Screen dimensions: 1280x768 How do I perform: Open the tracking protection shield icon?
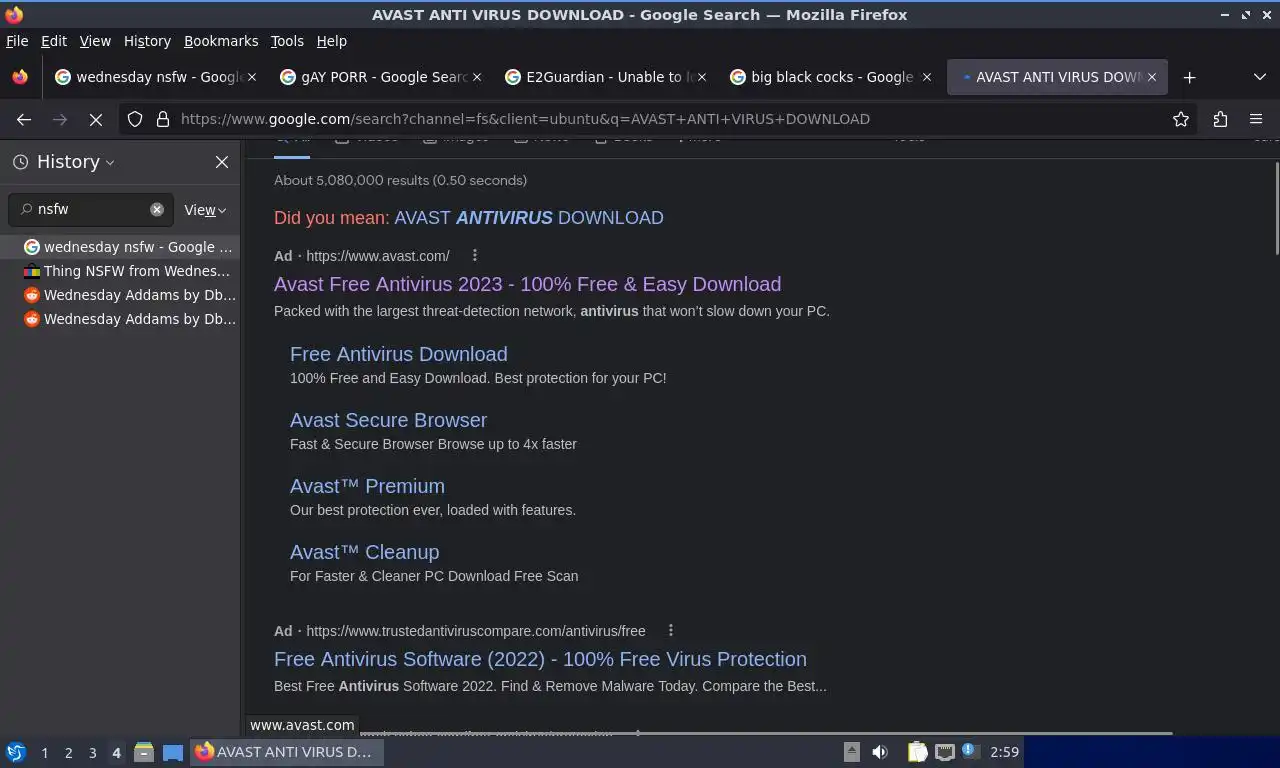click(135, 119)
